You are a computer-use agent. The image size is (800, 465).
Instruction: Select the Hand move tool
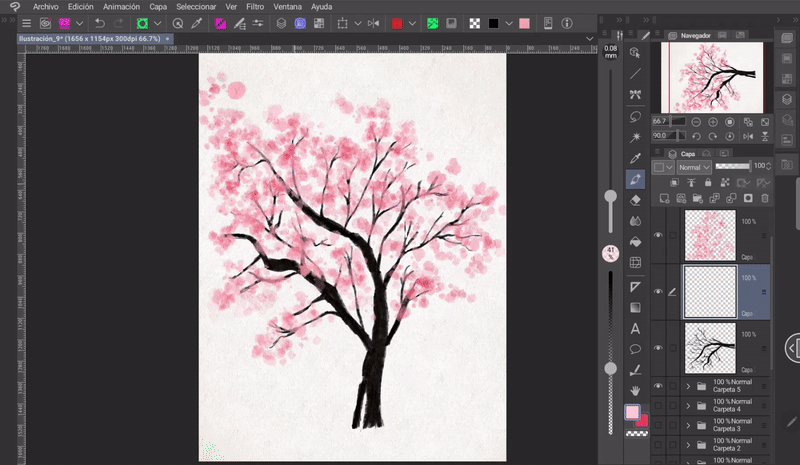click(635, 390)
